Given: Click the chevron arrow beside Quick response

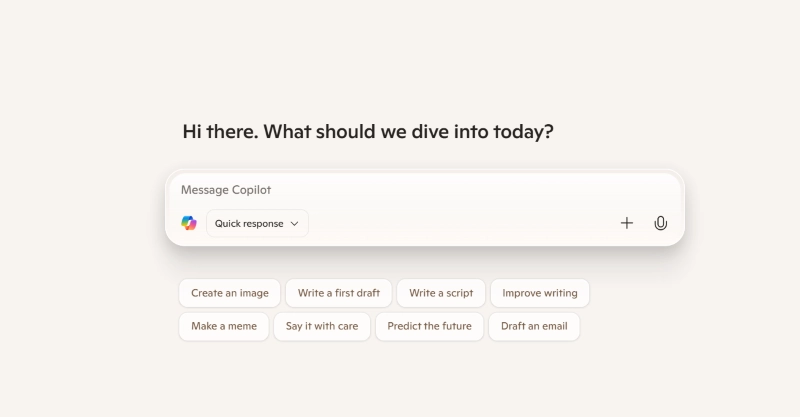Looking at the screenshot, I should (295, 224).
